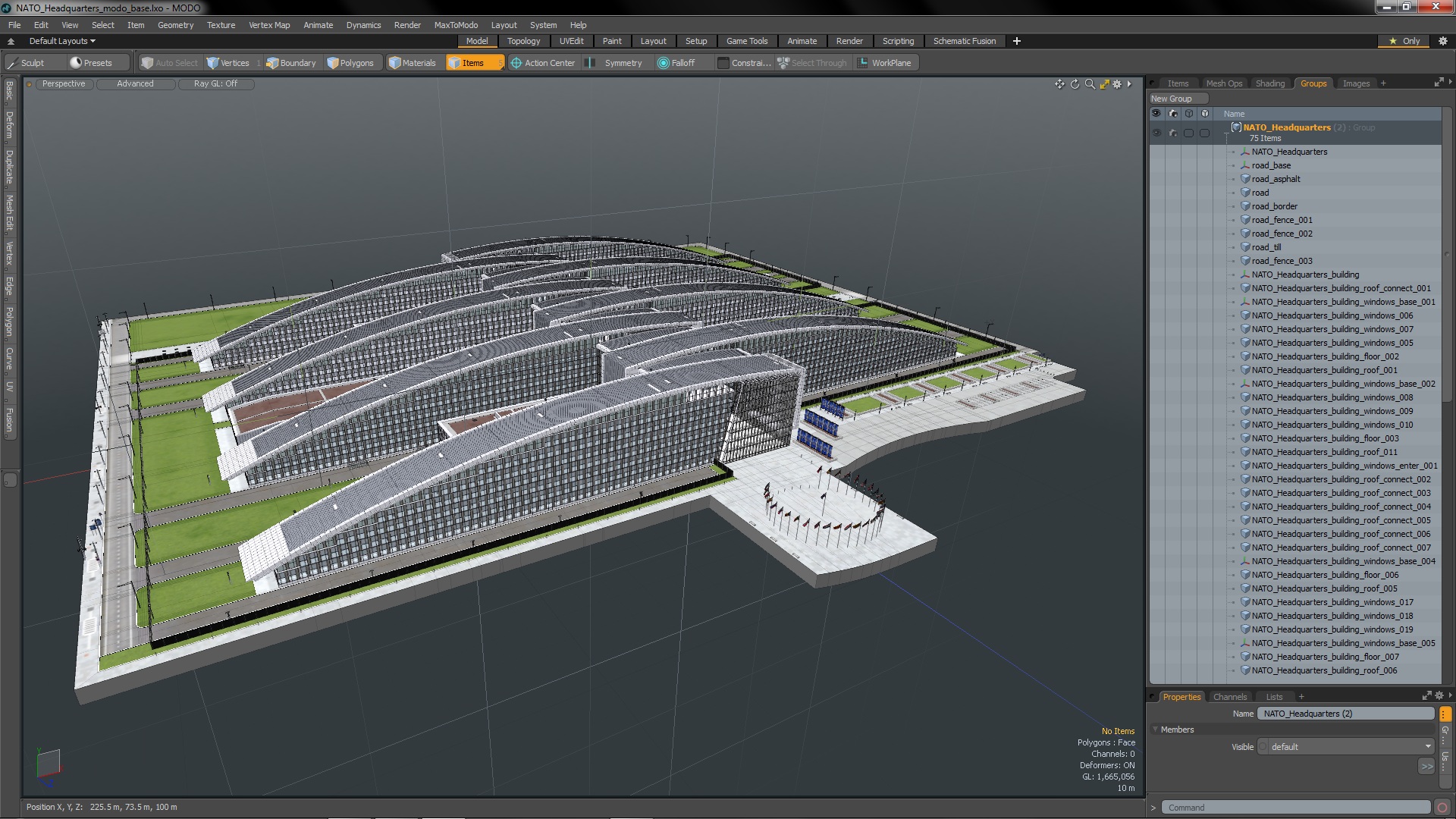The image size is (1456, 819).
Task: Select NATO_Headquarters_building_floor_007 in list
Action: 1325,657
